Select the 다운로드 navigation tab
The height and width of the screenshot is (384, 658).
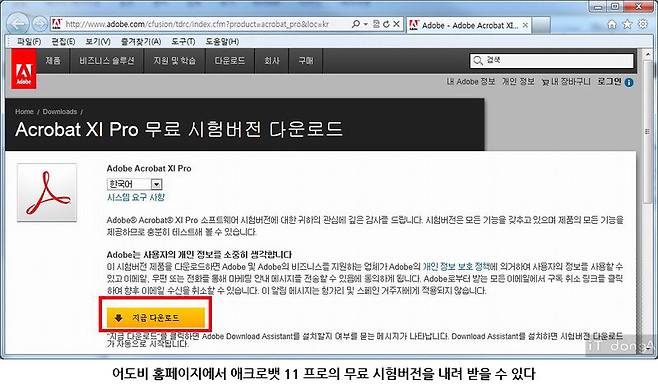(x=230, y=61)
